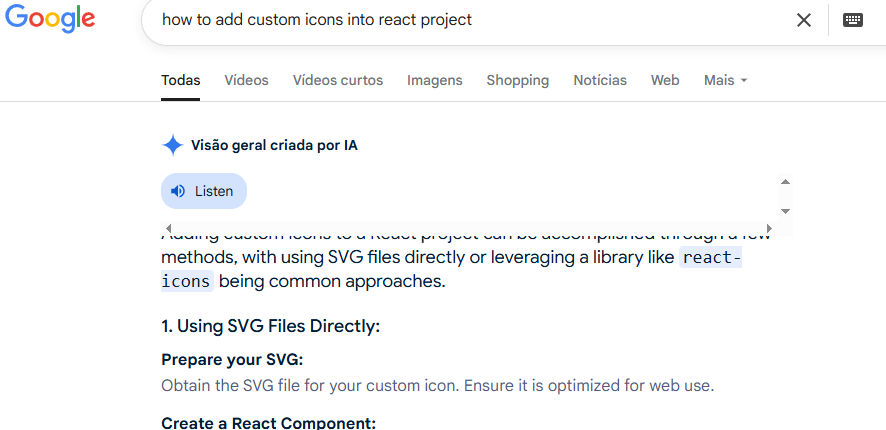Open the on-screen keyboard icon
The width and height of the screenshot is (886, 430).
pyautogui.click(x=853, y=20)
